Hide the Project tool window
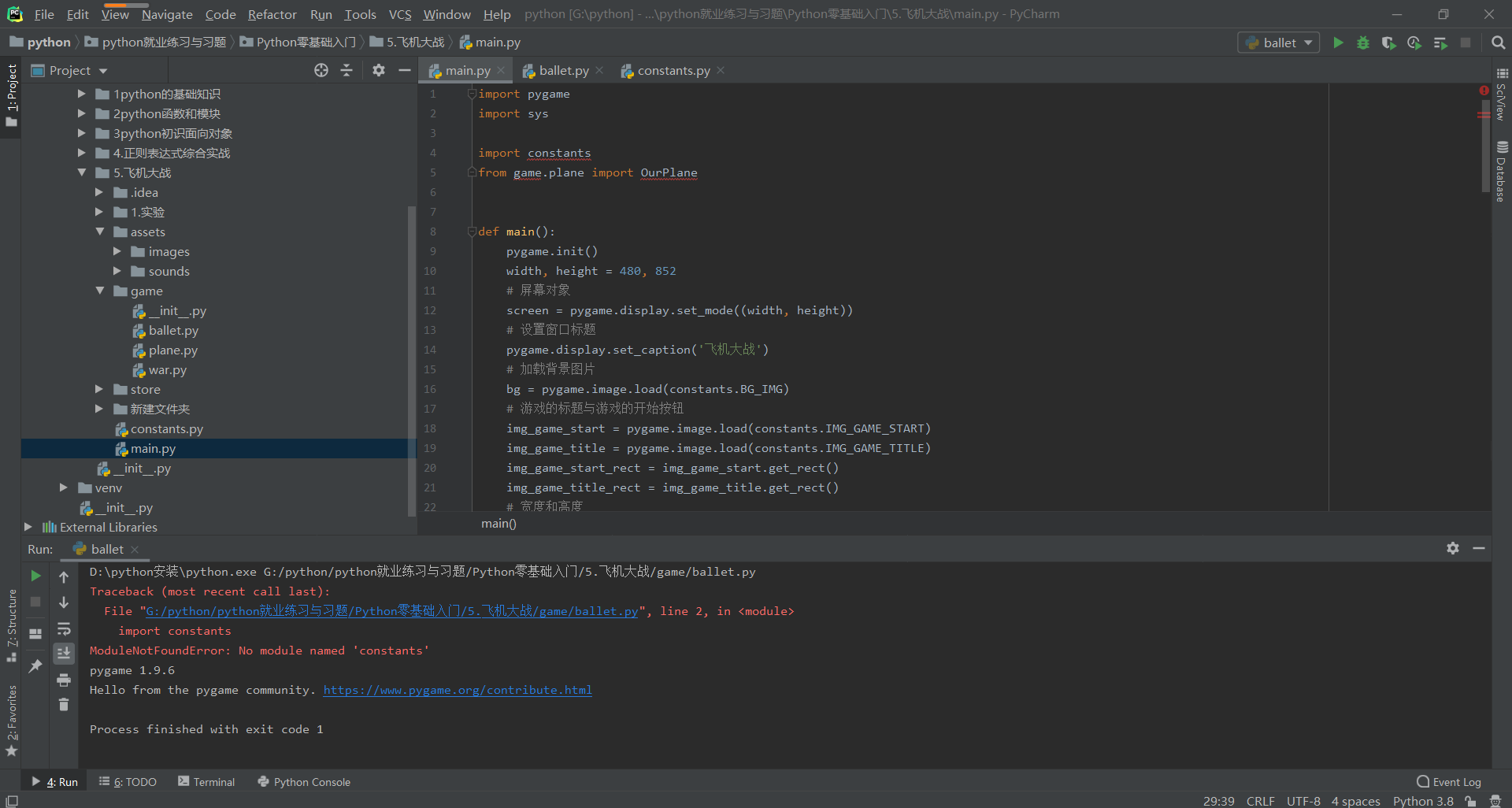Image resolution: width=1512 pixels, height=808 pixels. (x=405, y=70)
